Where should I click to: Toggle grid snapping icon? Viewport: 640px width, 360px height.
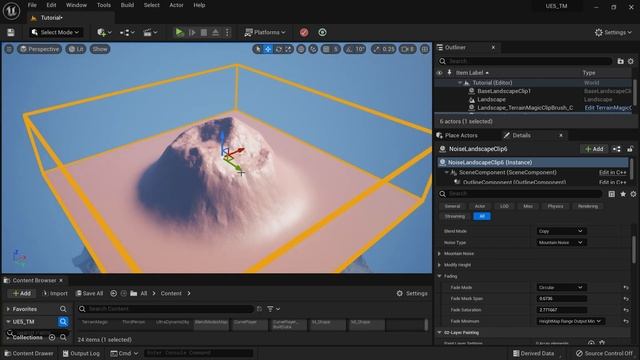pyautogui.click(x=326, y=49)
